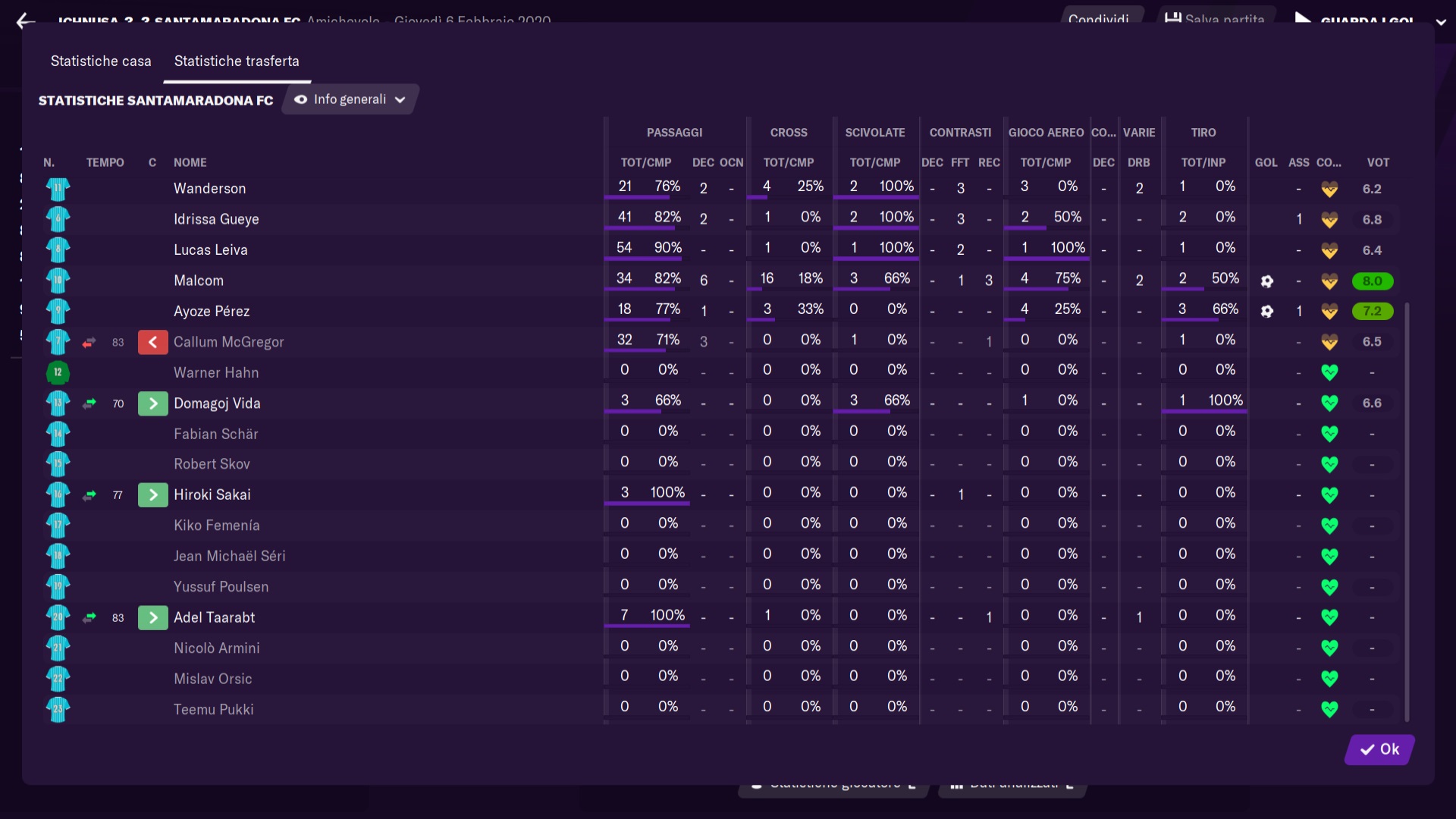The width and height of the screenshot is (1456, 819).
Task: Click Wanderson's teal shirt icon
Action: coord(58,189)
